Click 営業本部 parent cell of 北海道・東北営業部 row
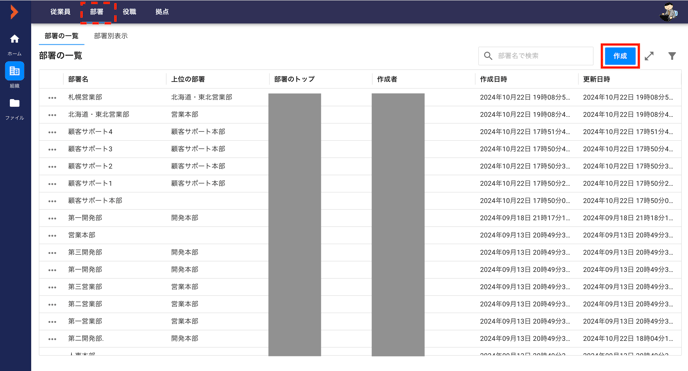The image size is (688, 371). tap(185, 114)
